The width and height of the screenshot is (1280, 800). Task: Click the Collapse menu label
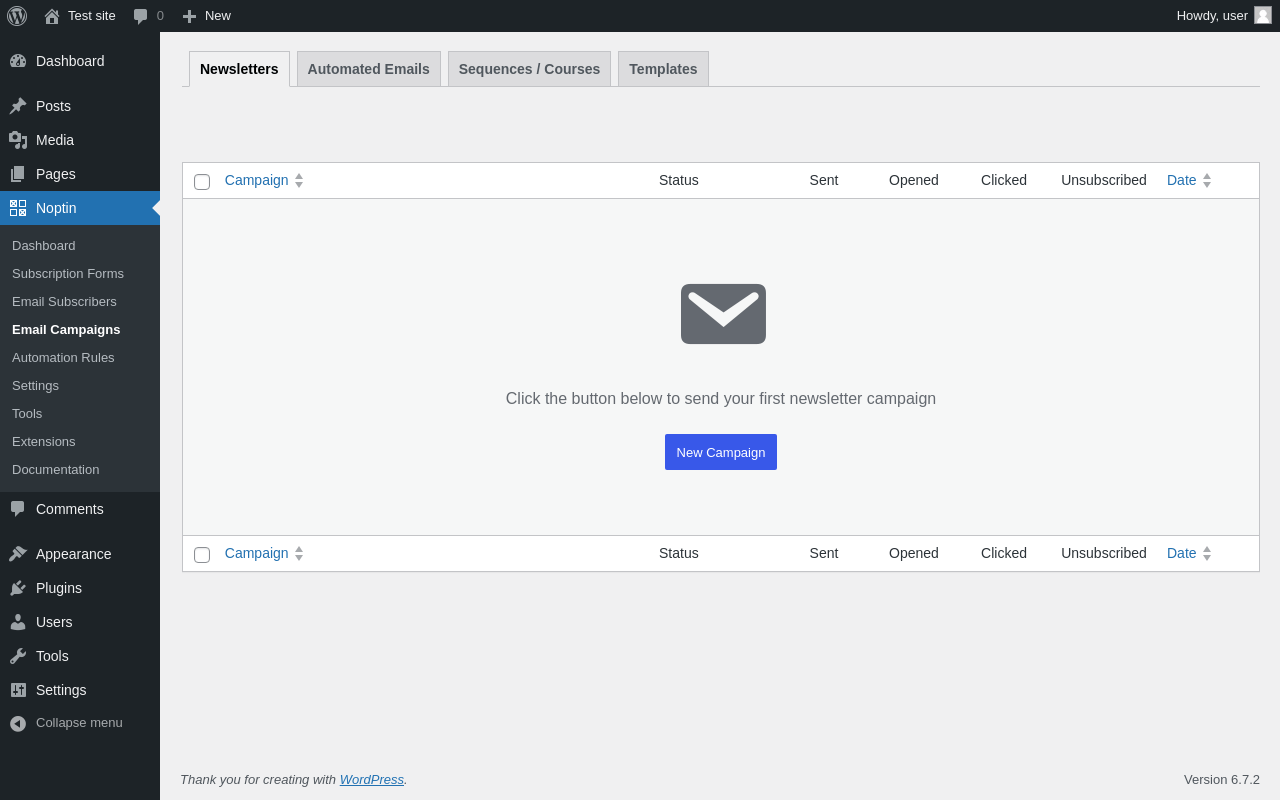click(79, 722)
